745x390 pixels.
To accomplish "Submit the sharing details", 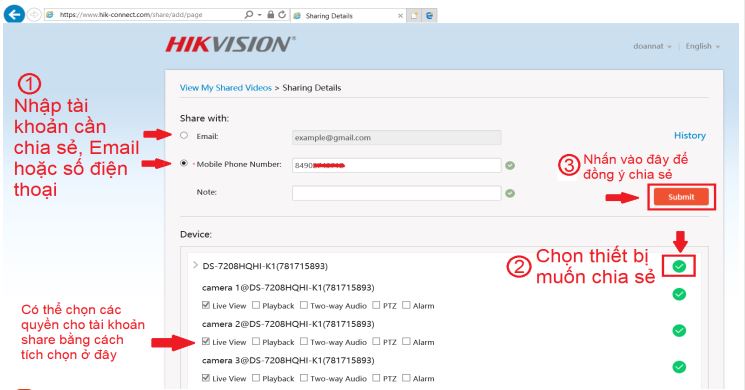I will point(681,197).
